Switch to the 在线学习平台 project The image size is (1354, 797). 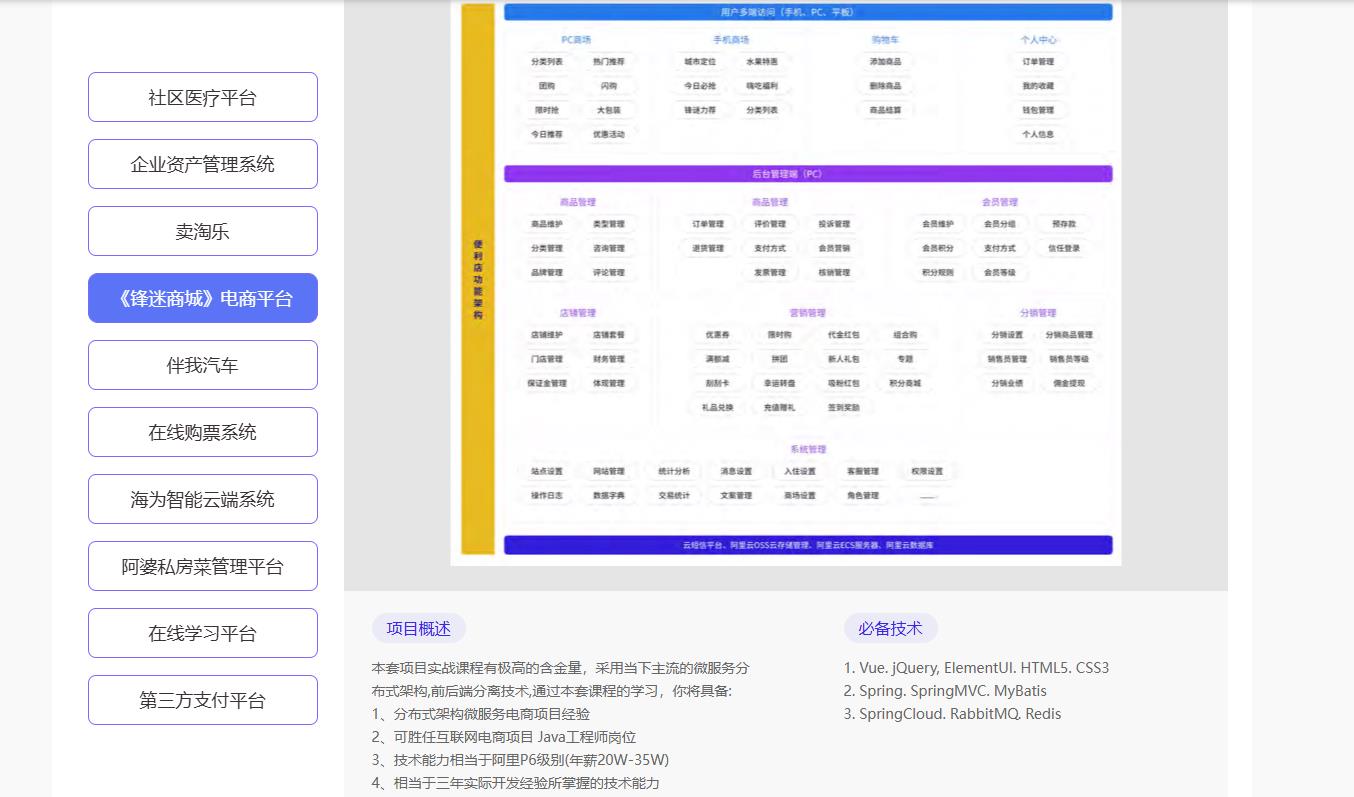[202, 633]
